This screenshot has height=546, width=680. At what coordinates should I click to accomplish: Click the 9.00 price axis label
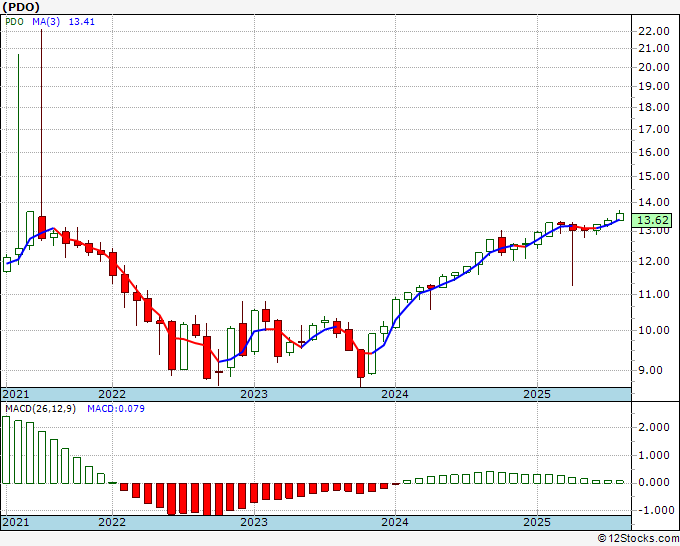pyautogui.click(x=650, y=370)
